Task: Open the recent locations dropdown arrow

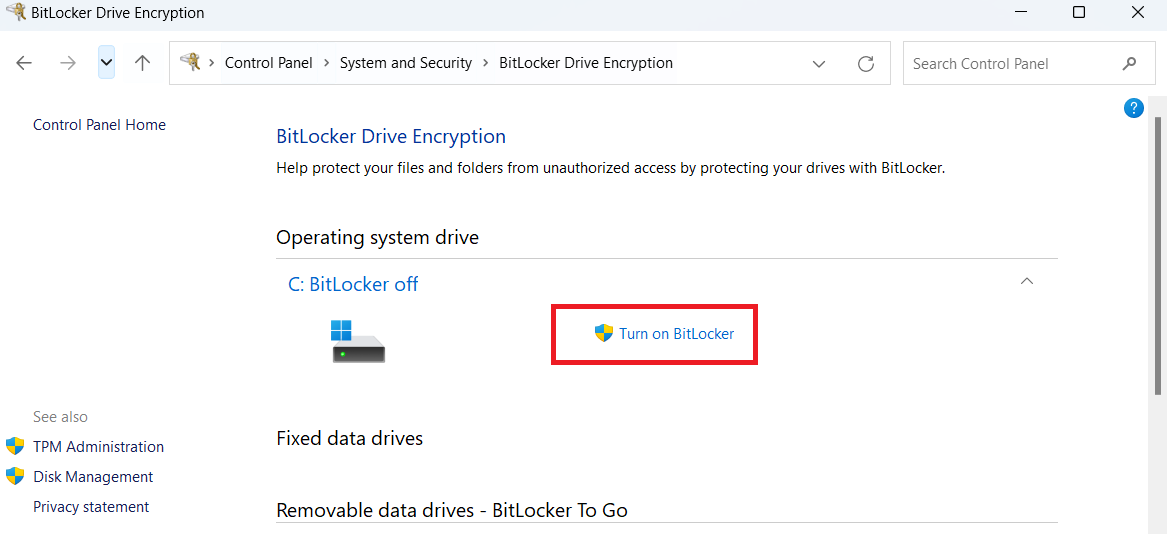Action: 106,63
